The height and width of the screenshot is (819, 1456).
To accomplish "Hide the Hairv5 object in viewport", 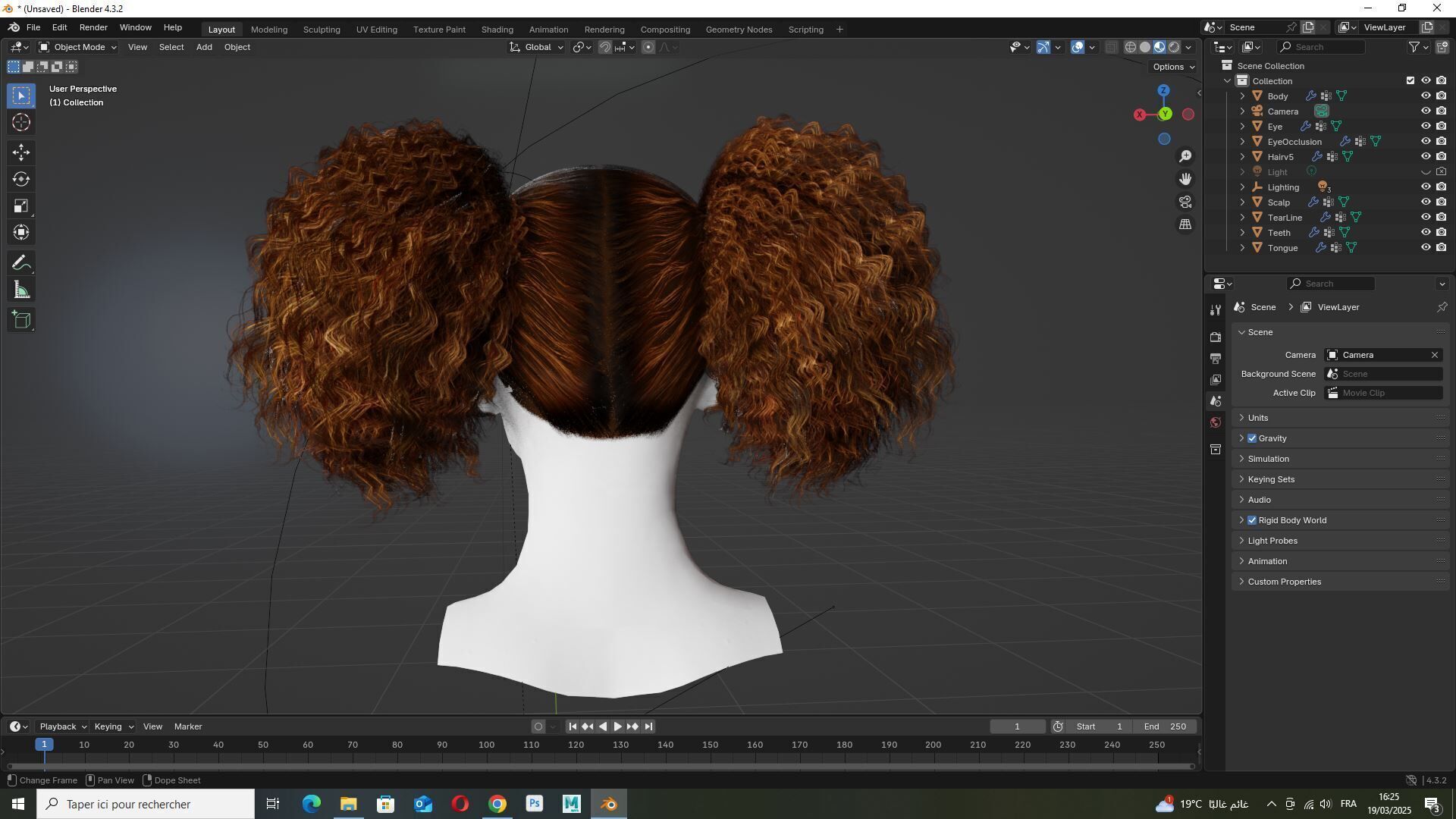I will click(x=1426, y=157).
